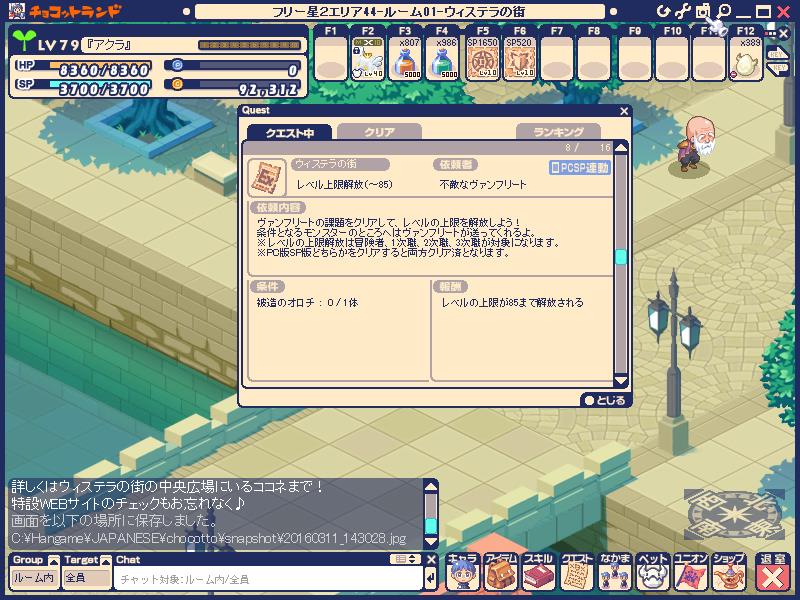Close the Quest window with the X

[x=623, y=111]
